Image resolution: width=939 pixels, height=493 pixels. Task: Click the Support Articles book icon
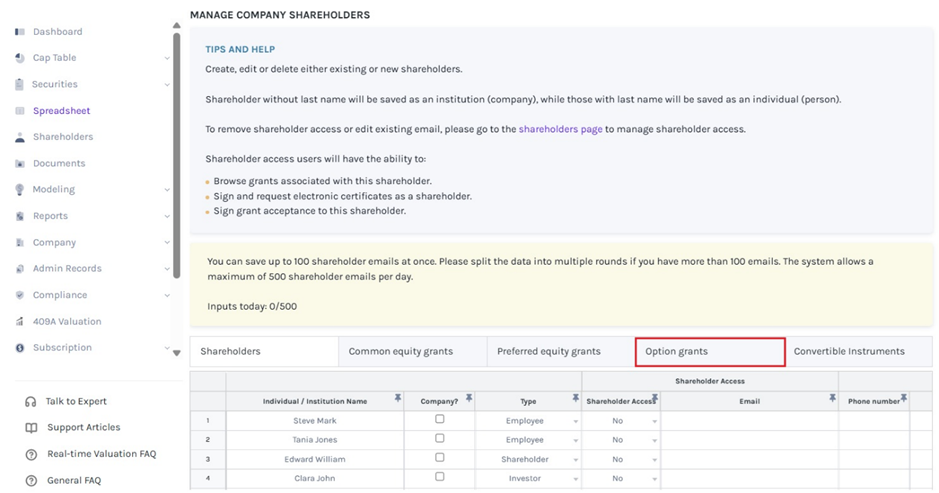click(x=31, y=428)
